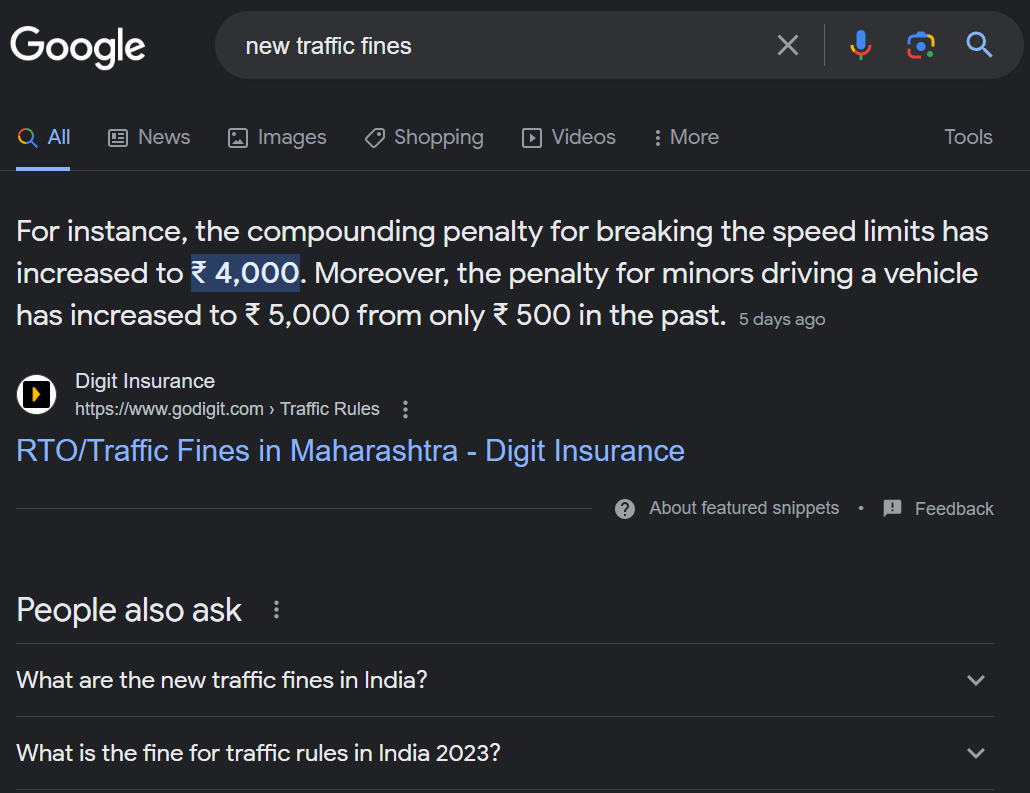Focus the search field containing 'new traffic fines'
Image resolution: width=1030 pixels, height=793 pixels.
[x=499, y=46]
